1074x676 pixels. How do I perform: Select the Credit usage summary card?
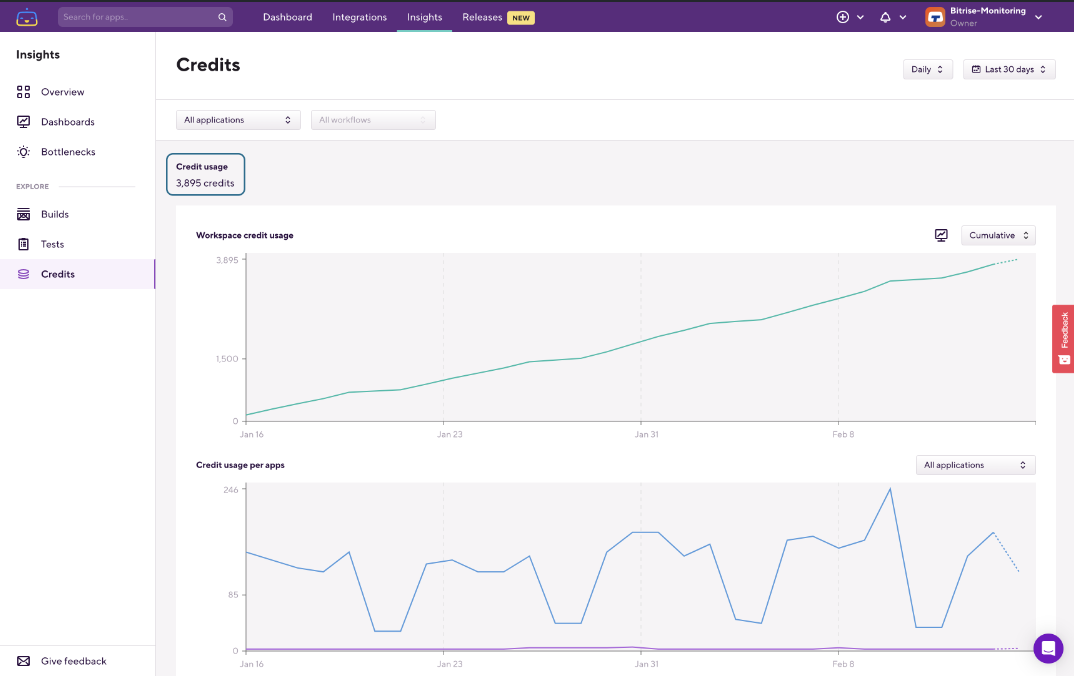205,174
